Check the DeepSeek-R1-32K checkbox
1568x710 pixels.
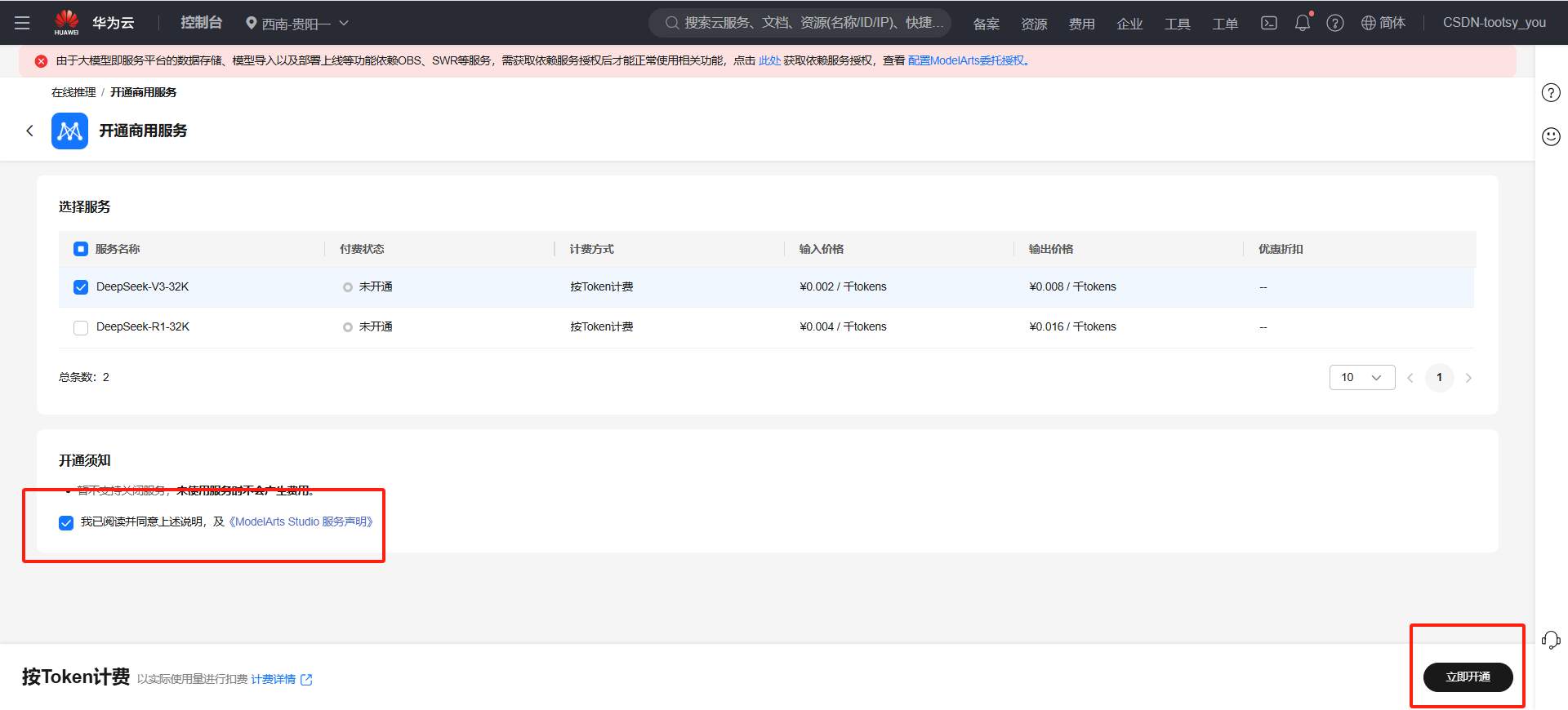tap(81, 327)
